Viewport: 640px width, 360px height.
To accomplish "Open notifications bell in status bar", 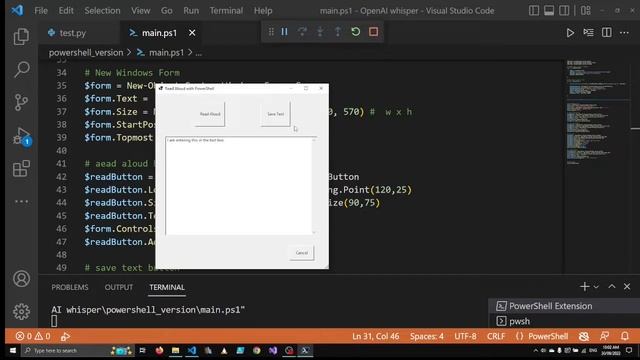I will [x=625, y=336].
